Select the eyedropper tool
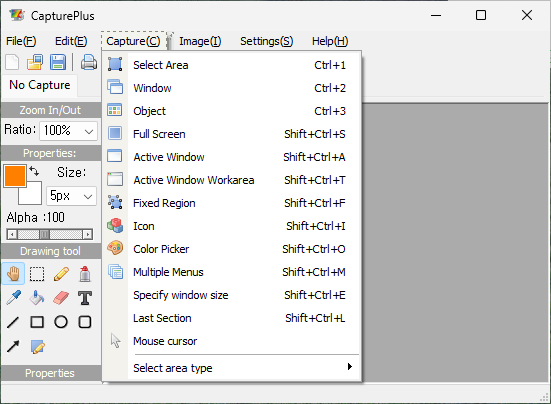 click(14, 298)
